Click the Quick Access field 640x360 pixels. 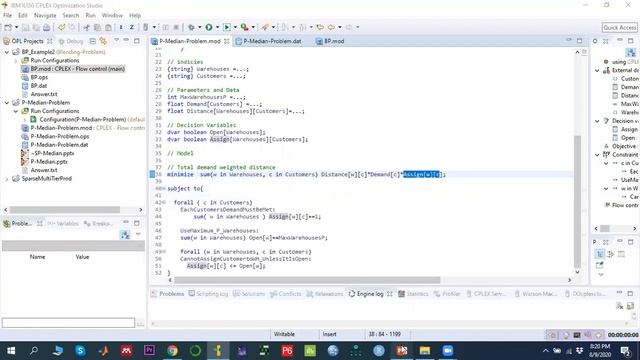click(x=620, y=27)
